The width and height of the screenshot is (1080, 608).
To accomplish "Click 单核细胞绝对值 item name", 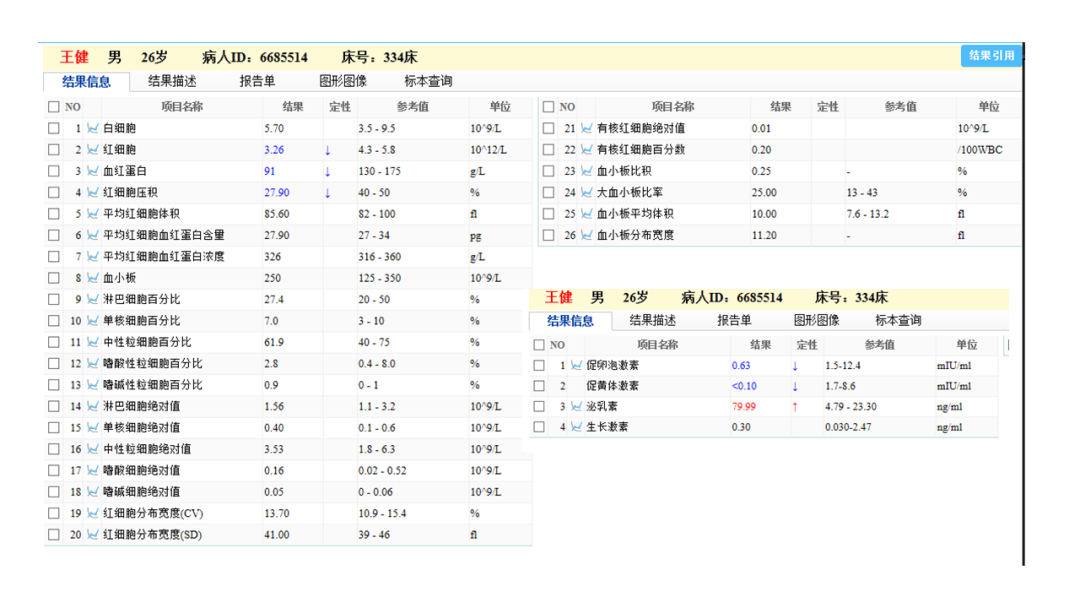I will click(141, 428).
